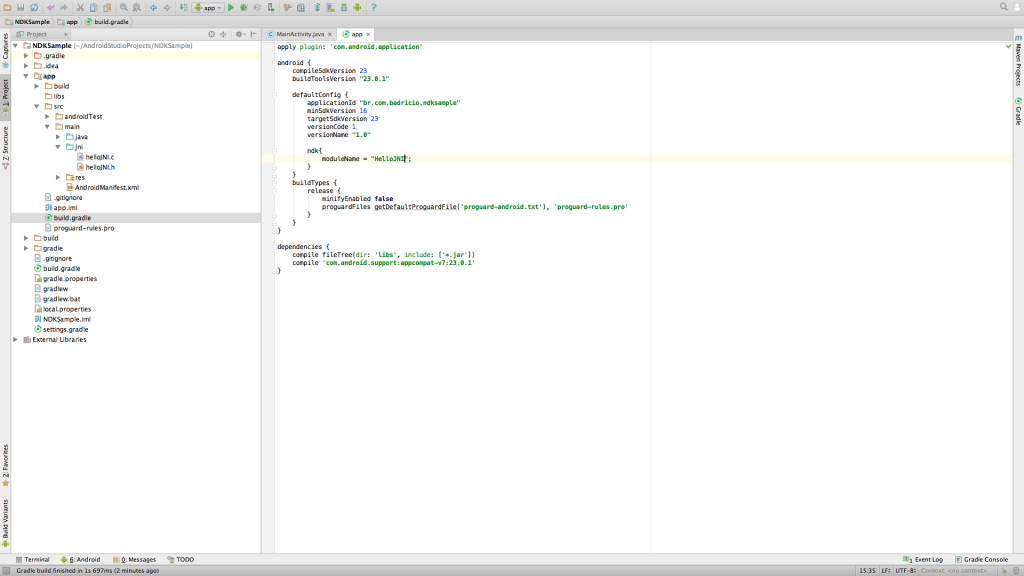Select helloJNI.c file in the tree
The height and width of the screenshot is (576, 1024).
[x=100, y=157]
